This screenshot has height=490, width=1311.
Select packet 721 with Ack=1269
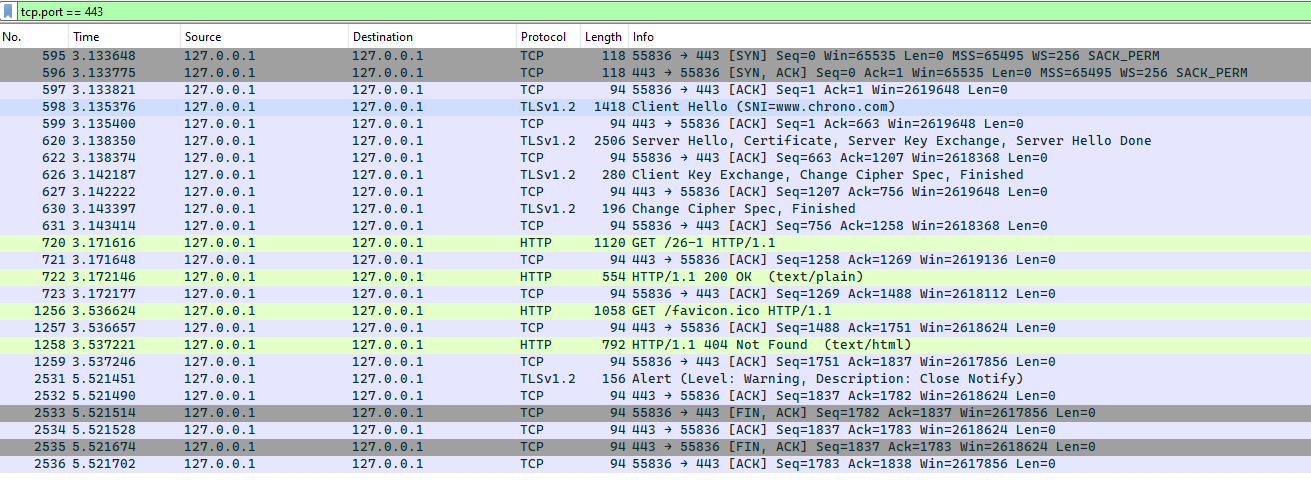coord(655,260)
